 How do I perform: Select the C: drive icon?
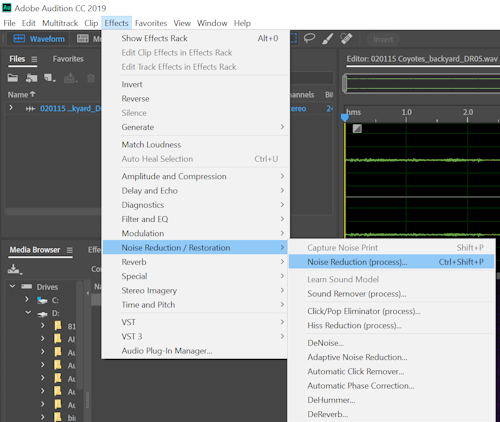tap(42, 300)
